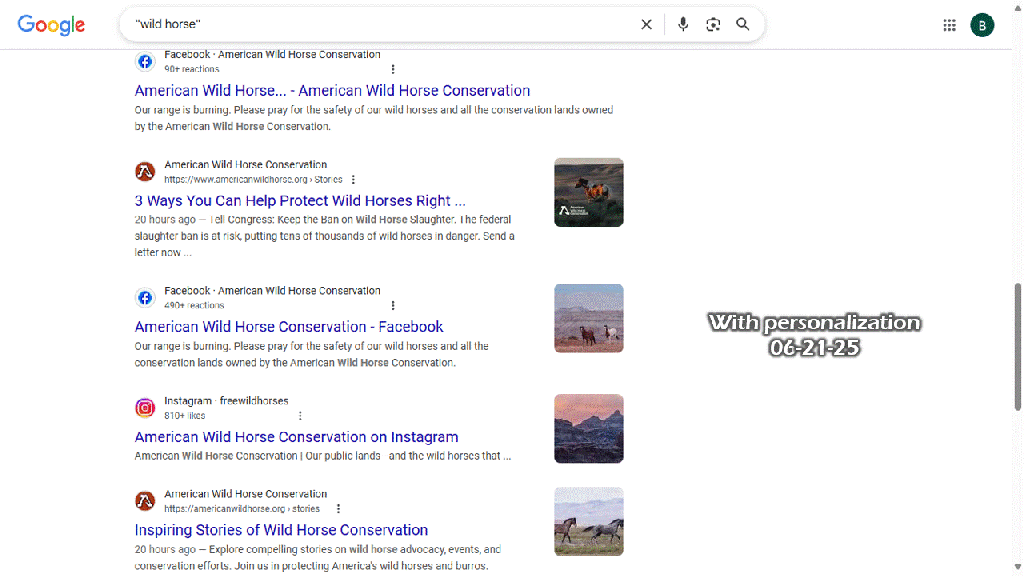The width and height of the screenshot is (1024, 576).
Task: Open three-dot menu for second Facebook result
Action: (x=393, y=305)
